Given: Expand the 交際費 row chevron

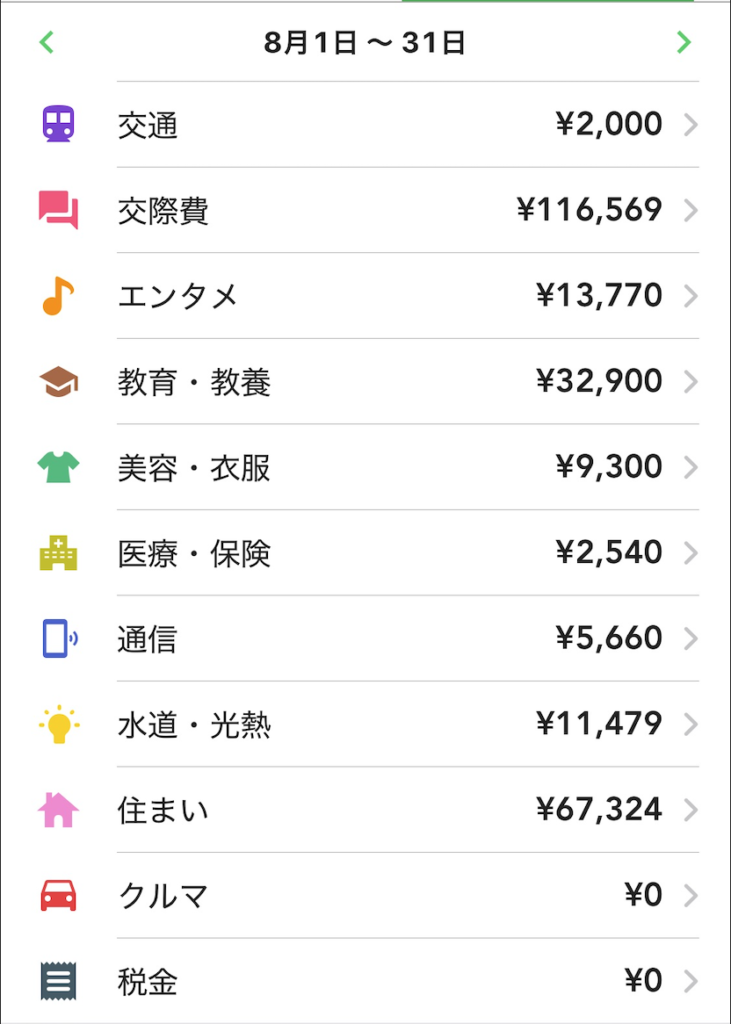Looking at the screenshot, I should (690, 210).
